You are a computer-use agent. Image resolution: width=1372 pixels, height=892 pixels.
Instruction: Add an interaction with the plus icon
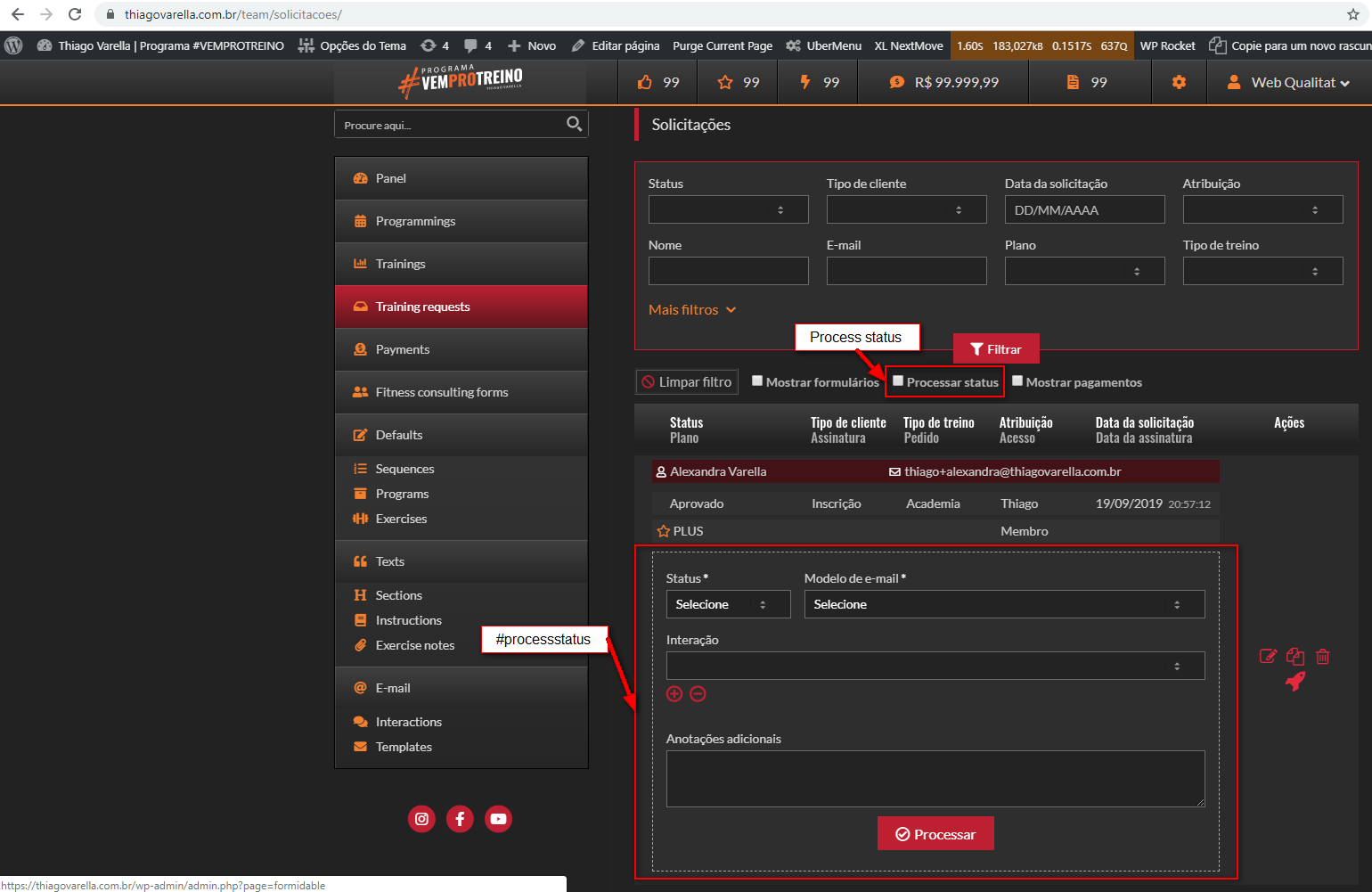(674, 694)
